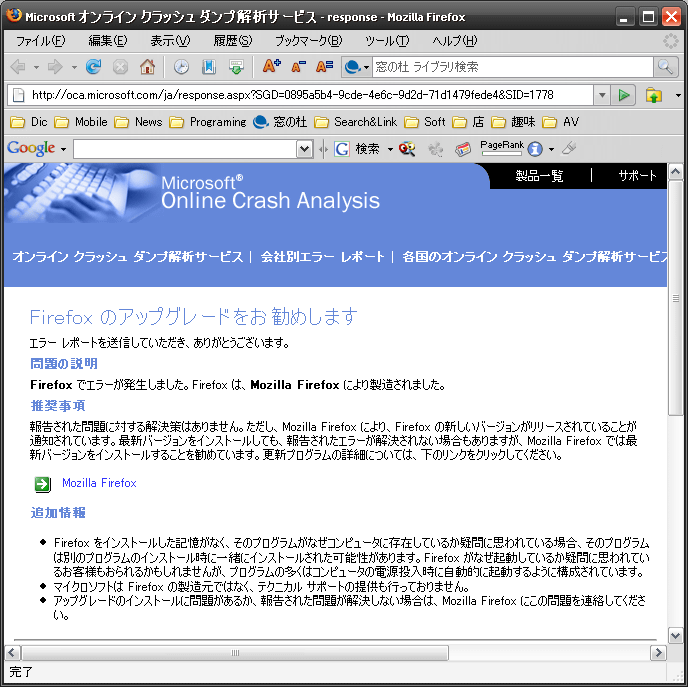688x687 pixels.
Task: Click the green Go arrow button
Action: click(x=624, y=95)
